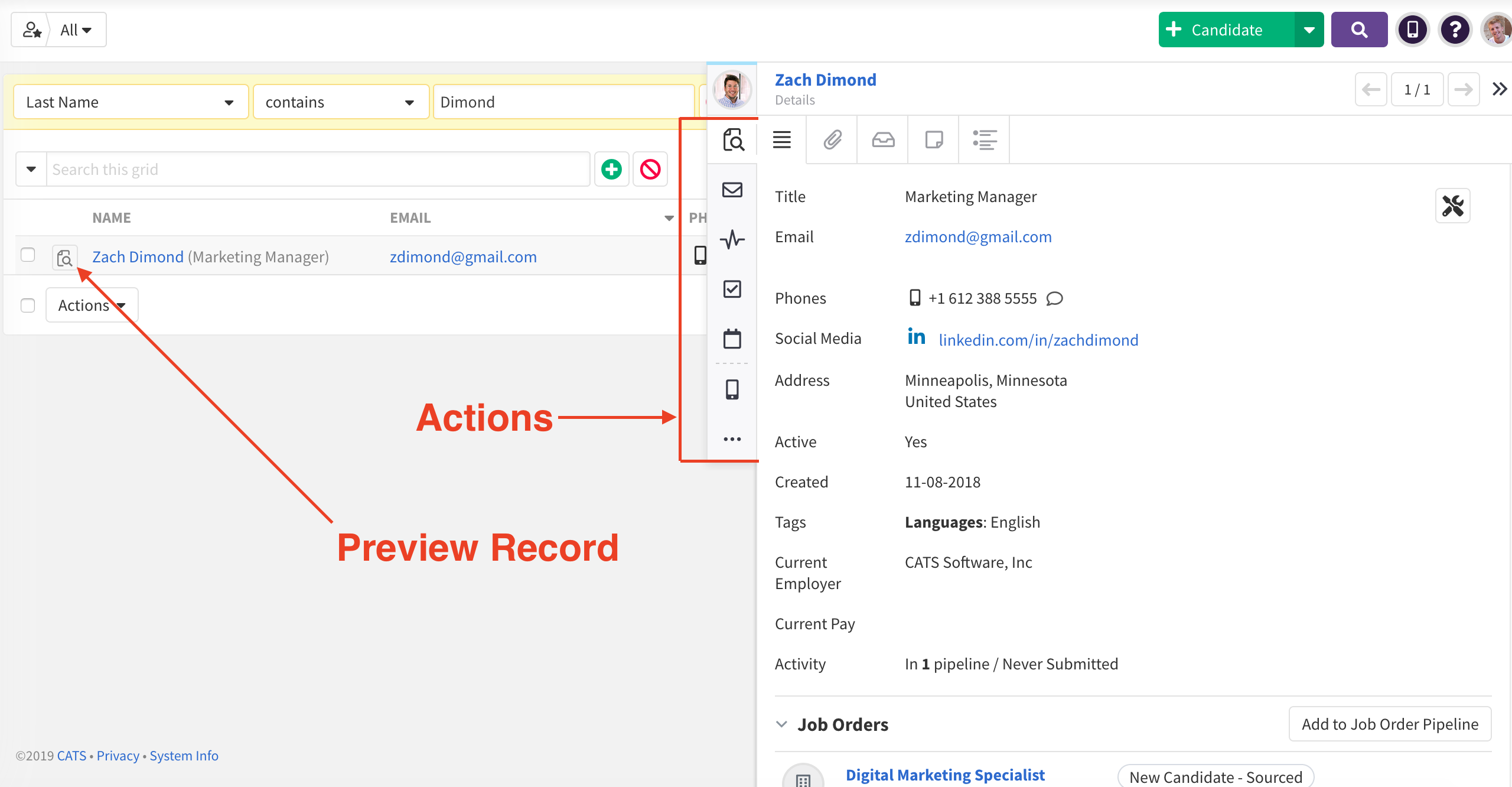The width and height of the screenshot is (1512, 787).
Task: Click the activity pulse icon in sidebar
Action: pyautogui.click(x=732, y=239)
